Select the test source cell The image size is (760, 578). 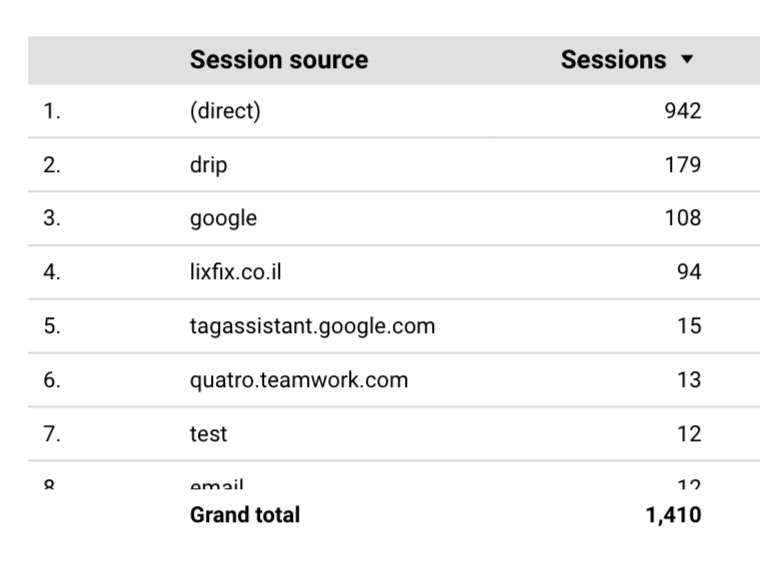coord(208,434)
